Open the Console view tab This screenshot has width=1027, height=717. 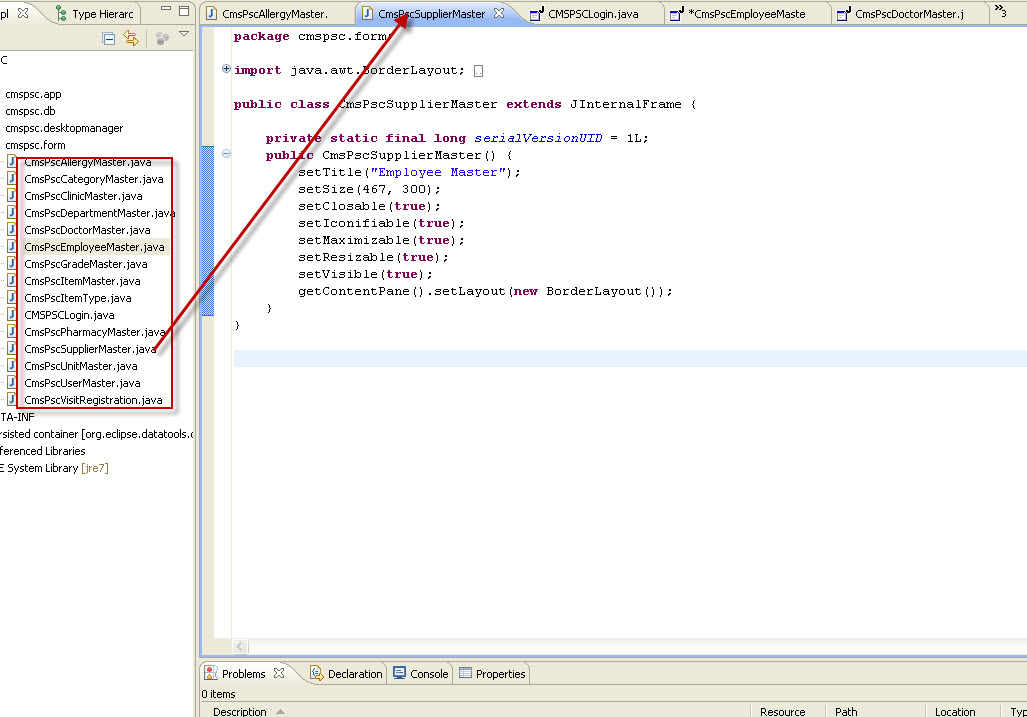(421, 674)
